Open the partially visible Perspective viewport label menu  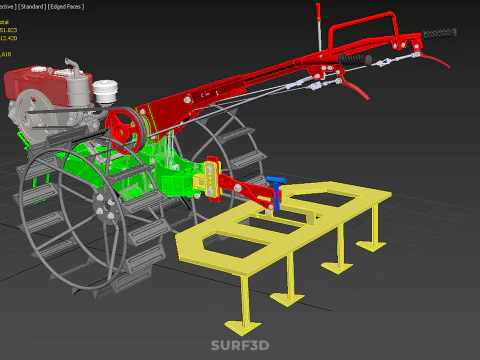point(8,7)
